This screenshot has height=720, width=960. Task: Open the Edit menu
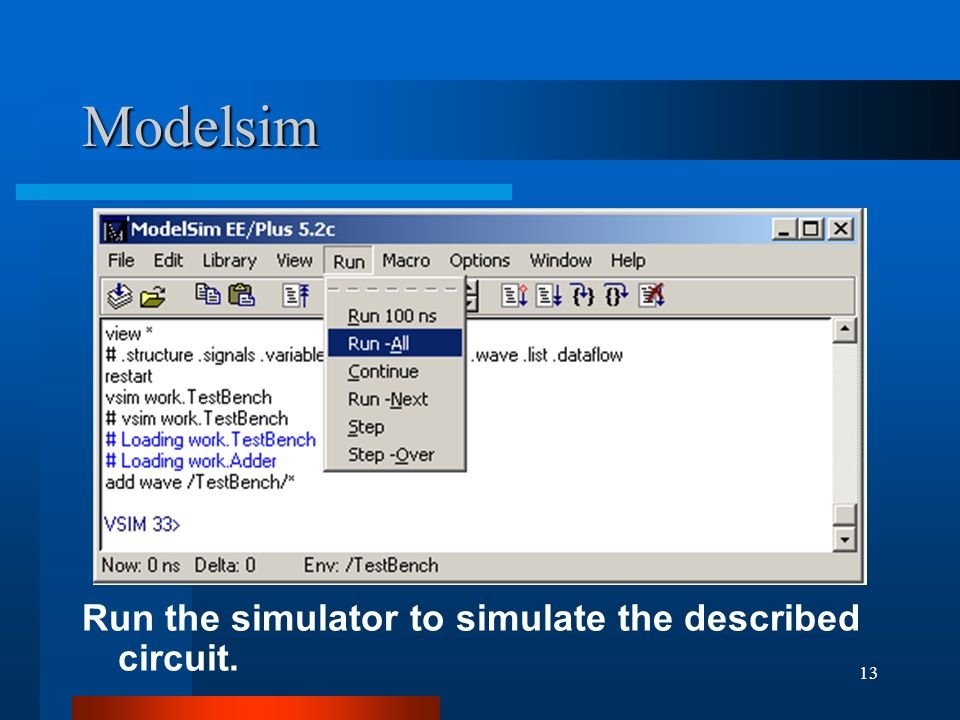click(168, 261)
